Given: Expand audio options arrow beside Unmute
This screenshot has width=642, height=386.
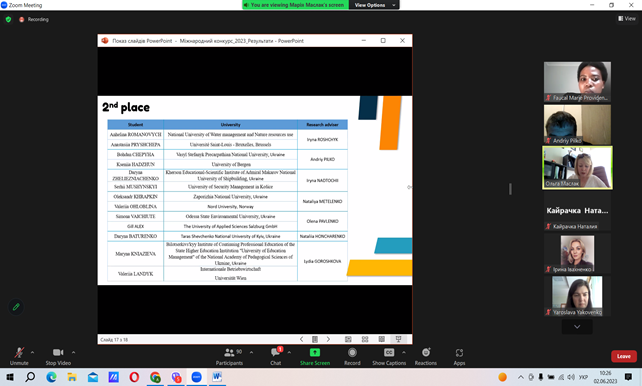Looking at the screenshot, I should tap(32, 352).
